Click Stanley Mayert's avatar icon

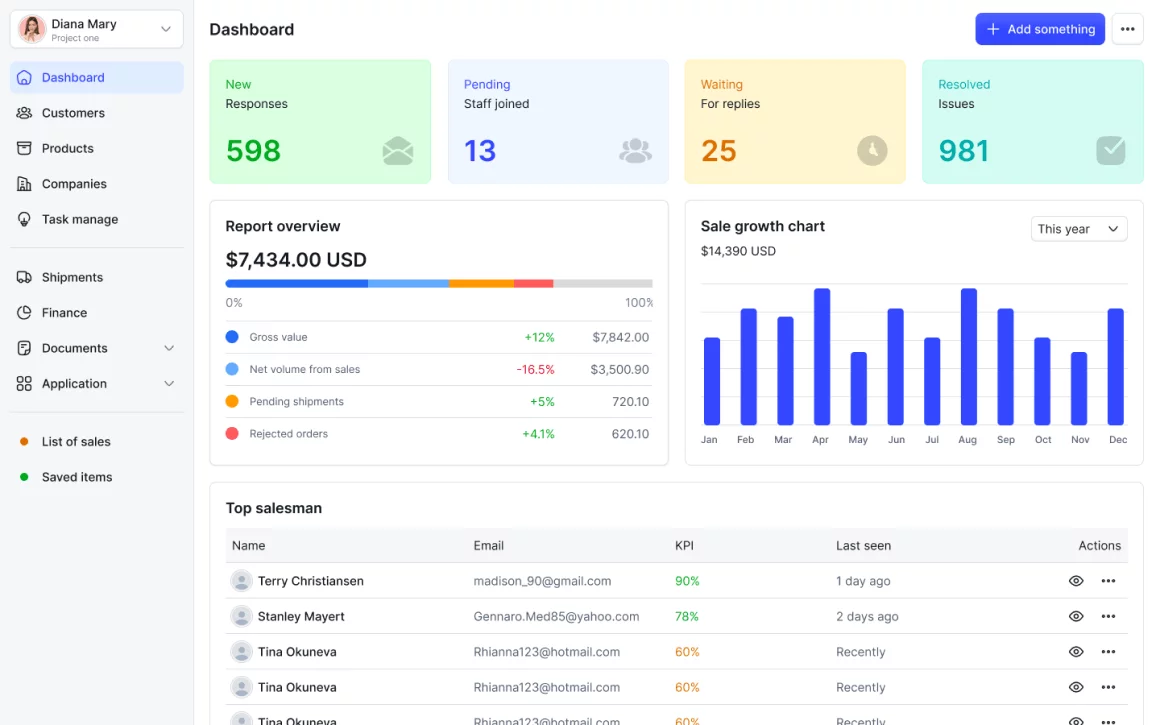[x=241, y=616]
